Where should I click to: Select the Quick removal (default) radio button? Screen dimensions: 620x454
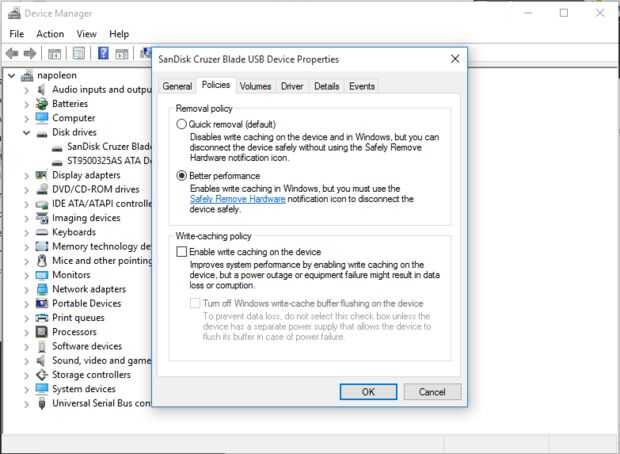coord(181,124)
